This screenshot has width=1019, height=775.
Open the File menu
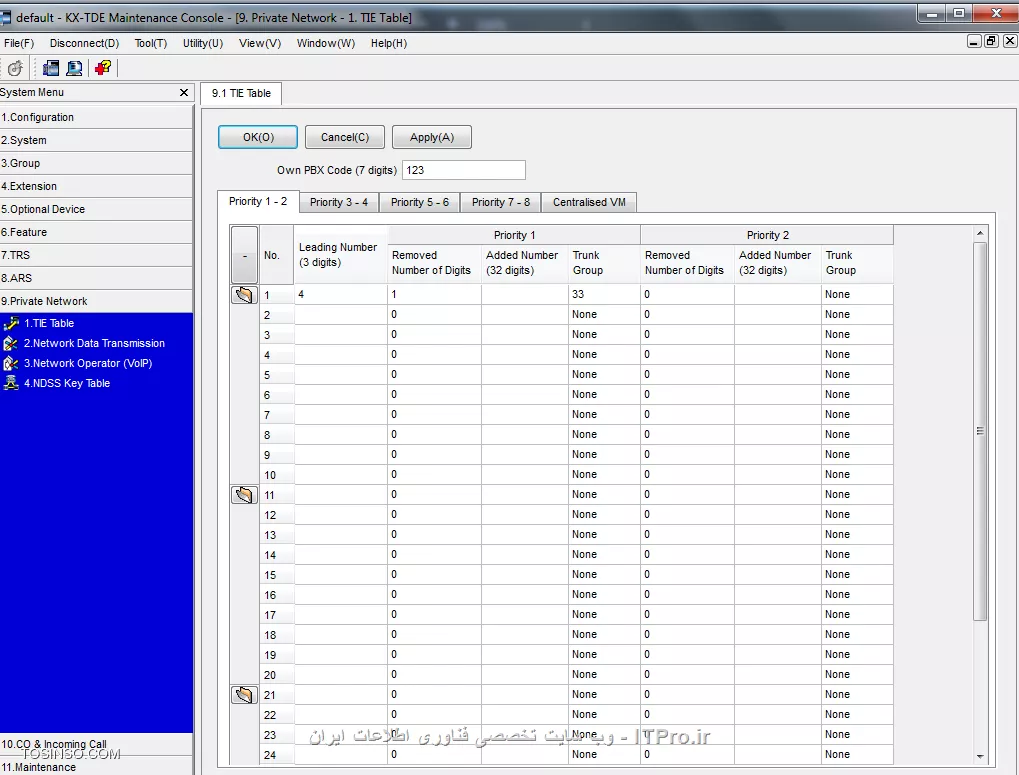pos(19,43)
